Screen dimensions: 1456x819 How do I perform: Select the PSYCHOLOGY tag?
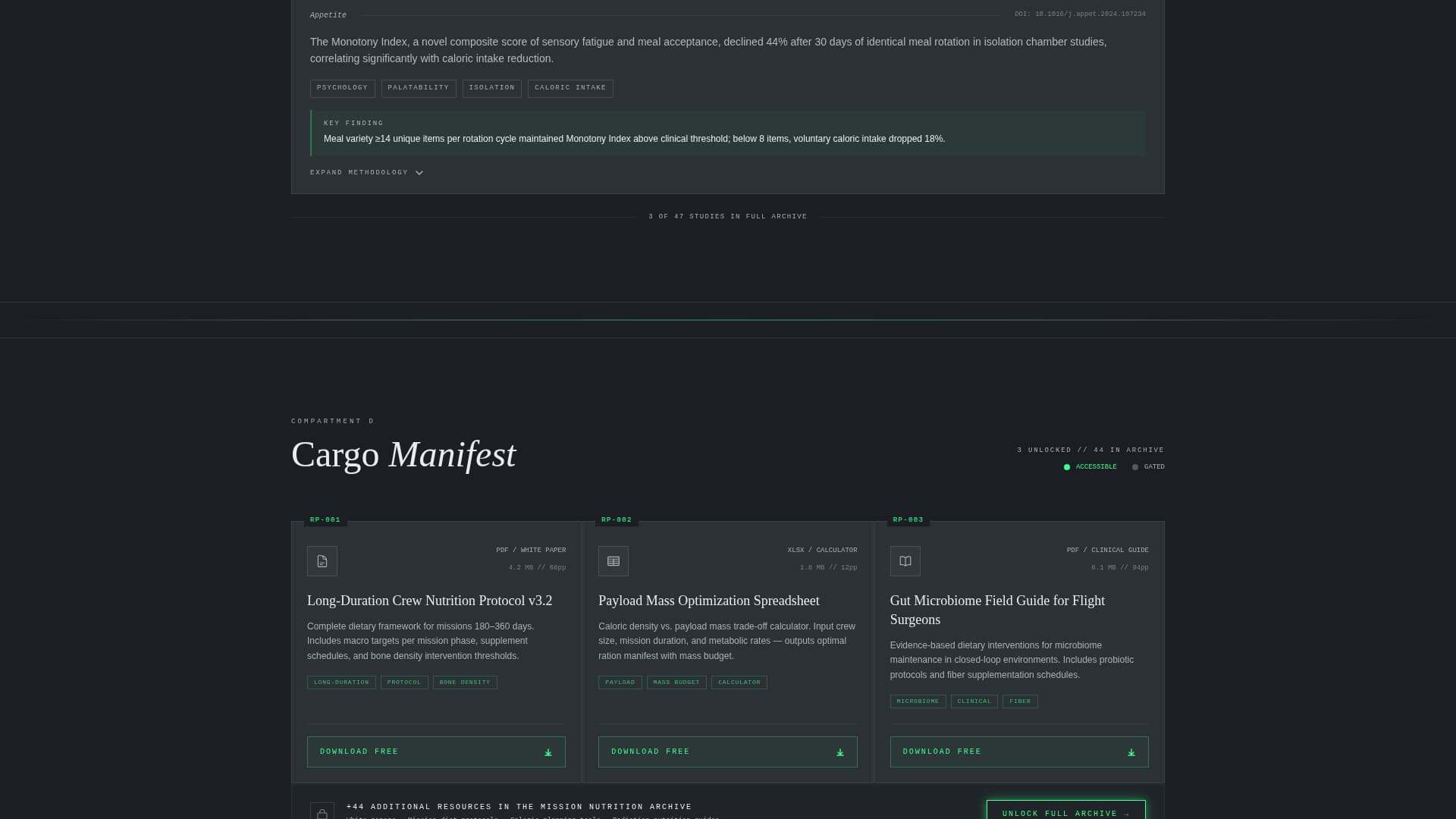(x=342, y=88)
